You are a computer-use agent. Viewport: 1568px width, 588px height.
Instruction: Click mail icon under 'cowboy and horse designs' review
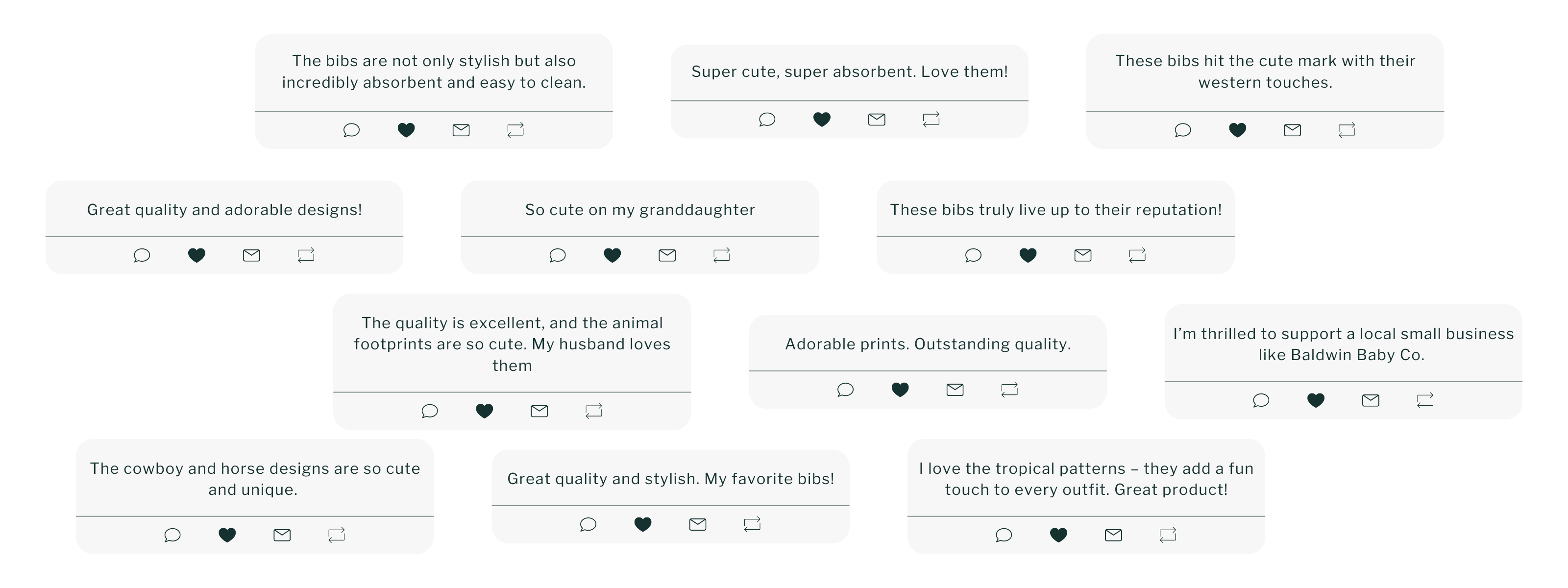pyautogui.click(x=282, y=535)
